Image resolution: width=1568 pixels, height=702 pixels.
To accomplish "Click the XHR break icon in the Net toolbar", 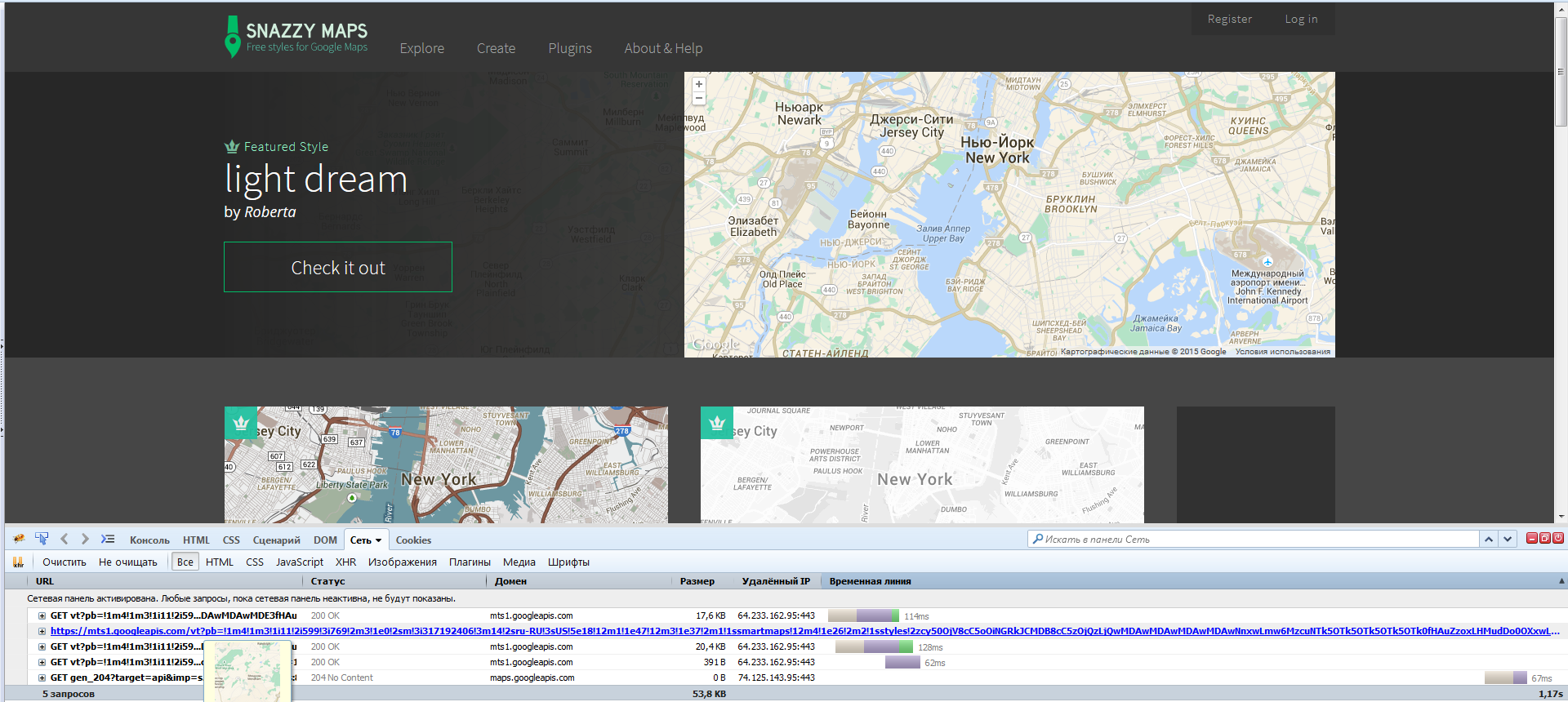I will click(x=17, y=562).
